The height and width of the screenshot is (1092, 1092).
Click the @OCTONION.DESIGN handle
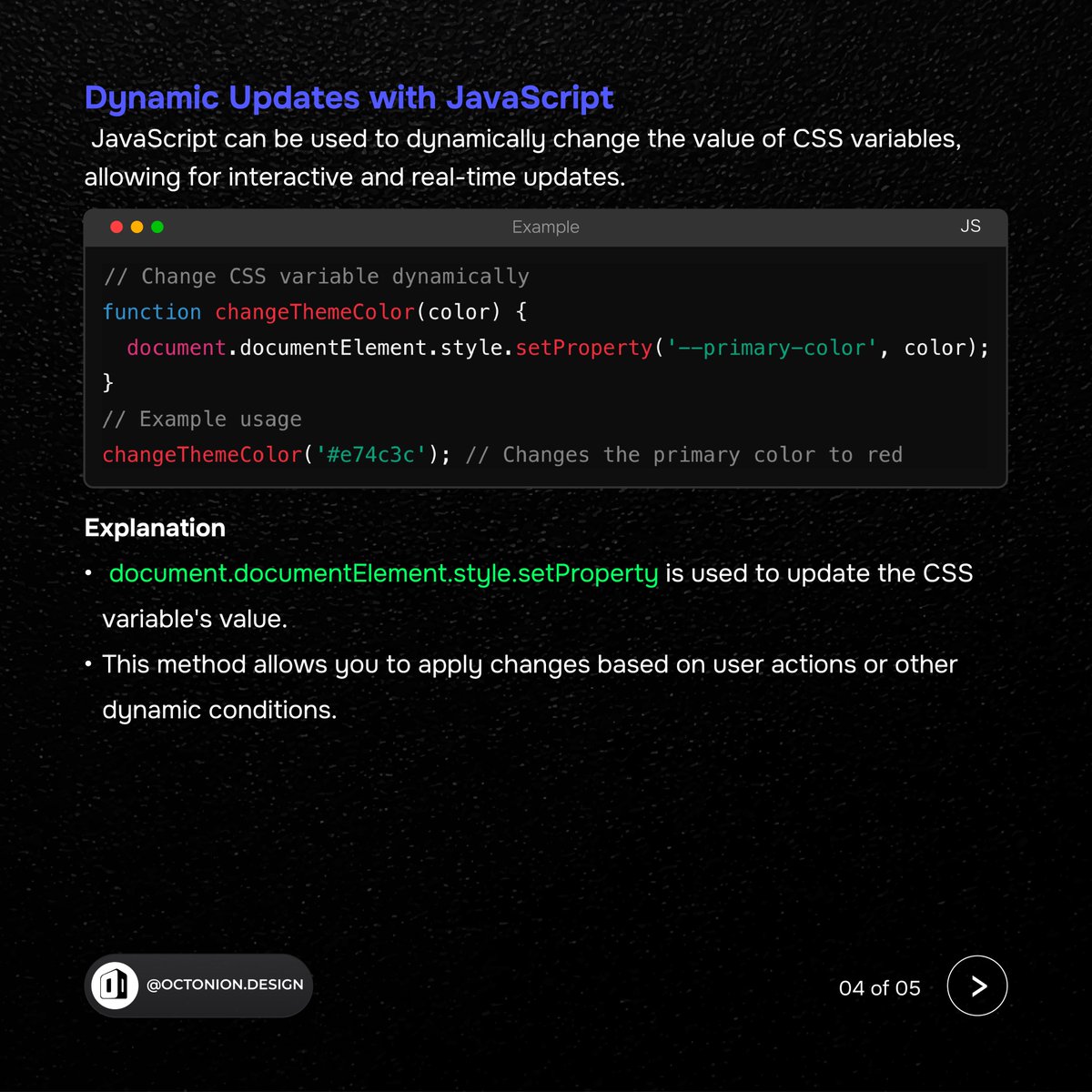pyautogui.click(x=225, y=985)
